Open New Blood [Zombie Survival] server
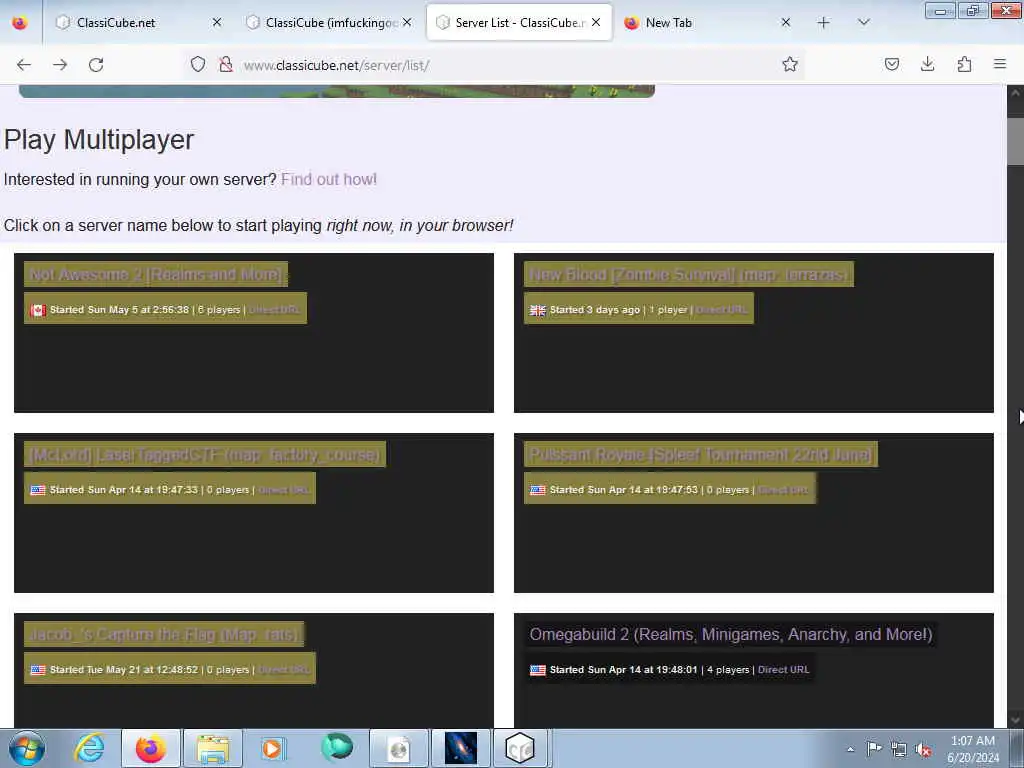Viewport: 1024px width, 768px height. point(688,274)
